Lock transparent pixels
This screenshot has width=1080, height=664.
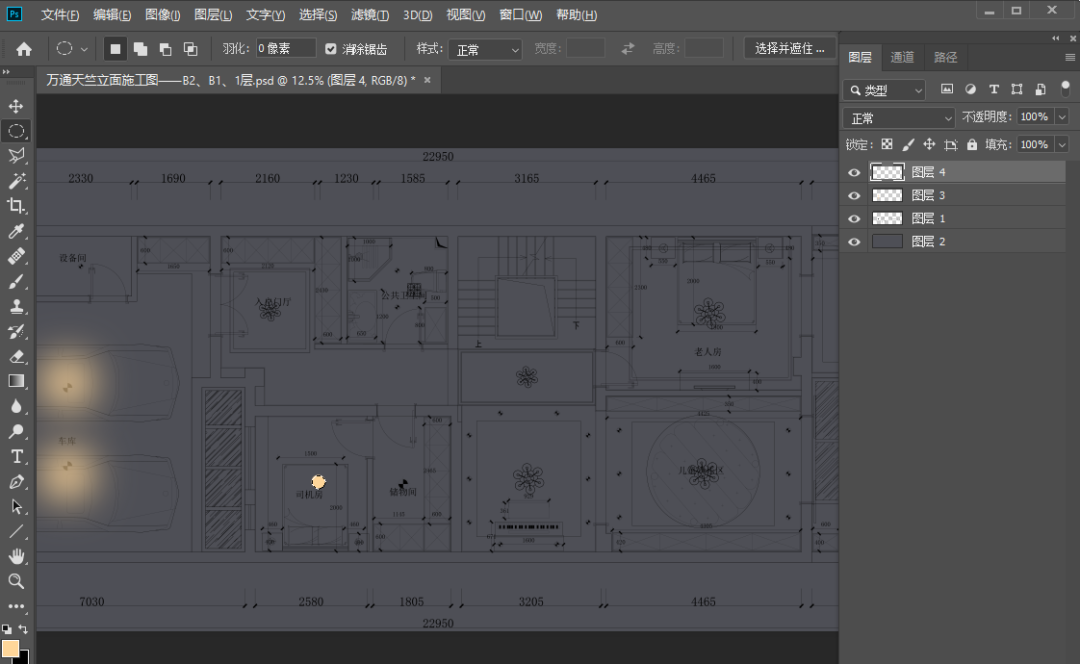(887, 145)
